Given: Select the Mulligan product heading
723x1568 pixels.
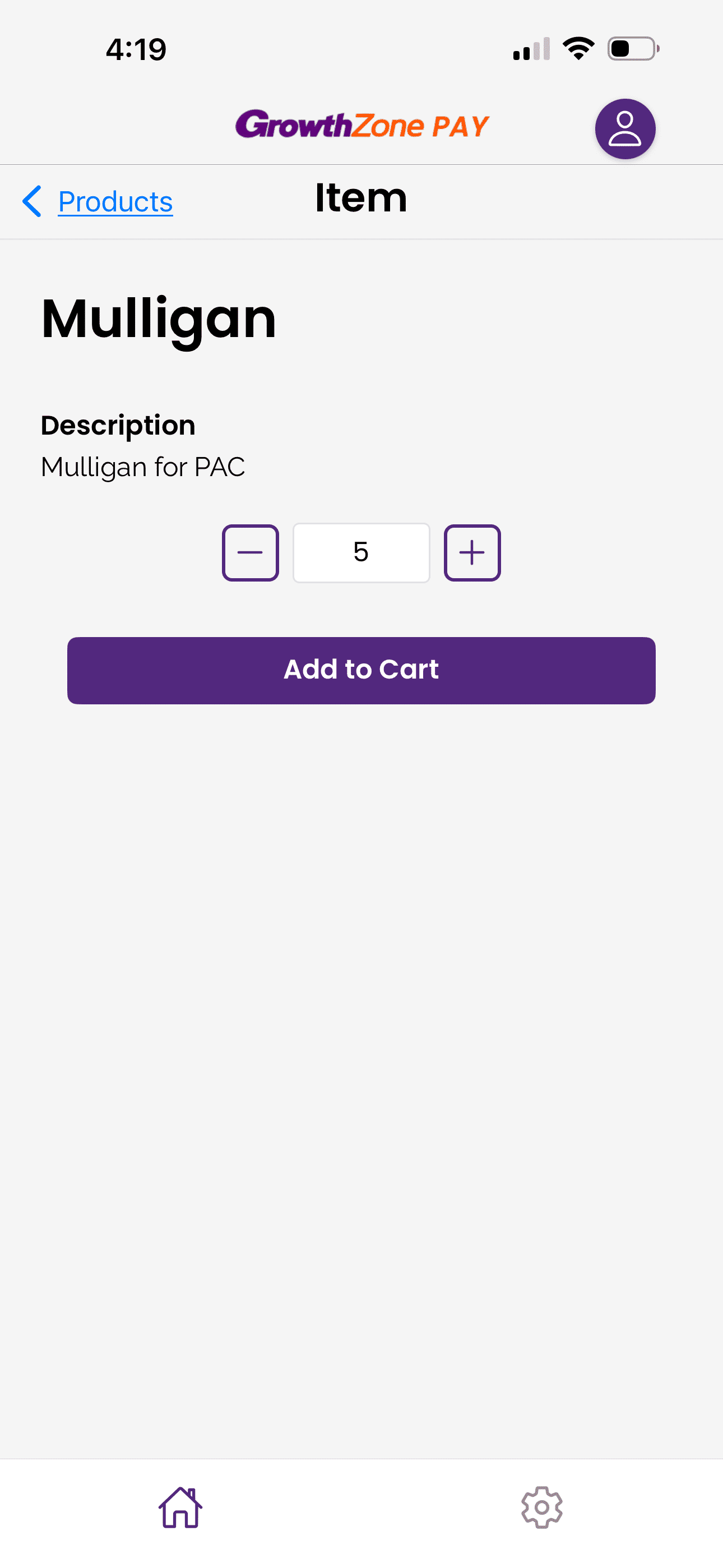Looking at the screenshot, I should [x=158, y=317].
